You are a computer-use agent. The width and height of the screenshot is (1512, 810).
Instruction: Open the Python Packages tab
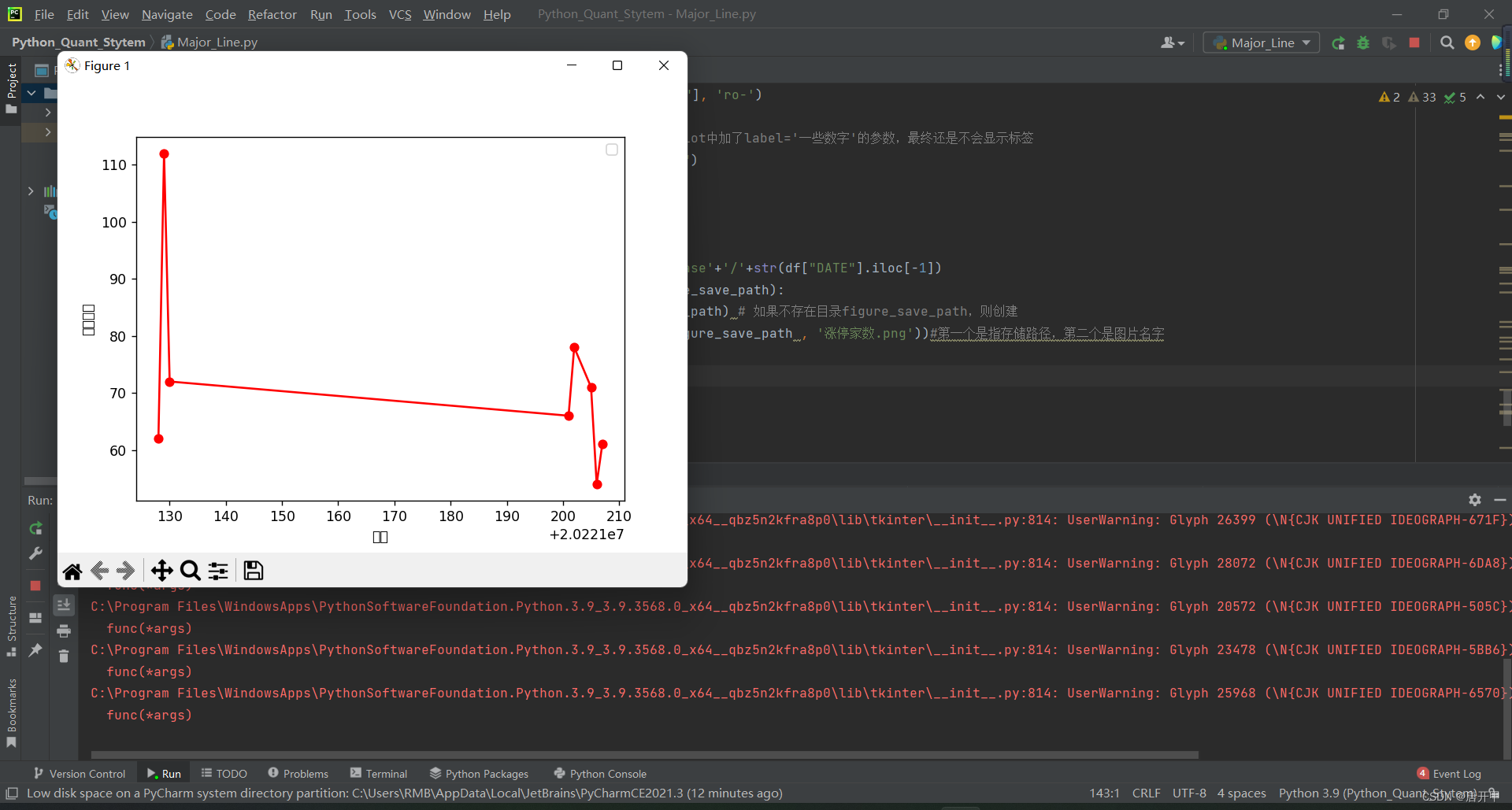(x=479, y=773)
